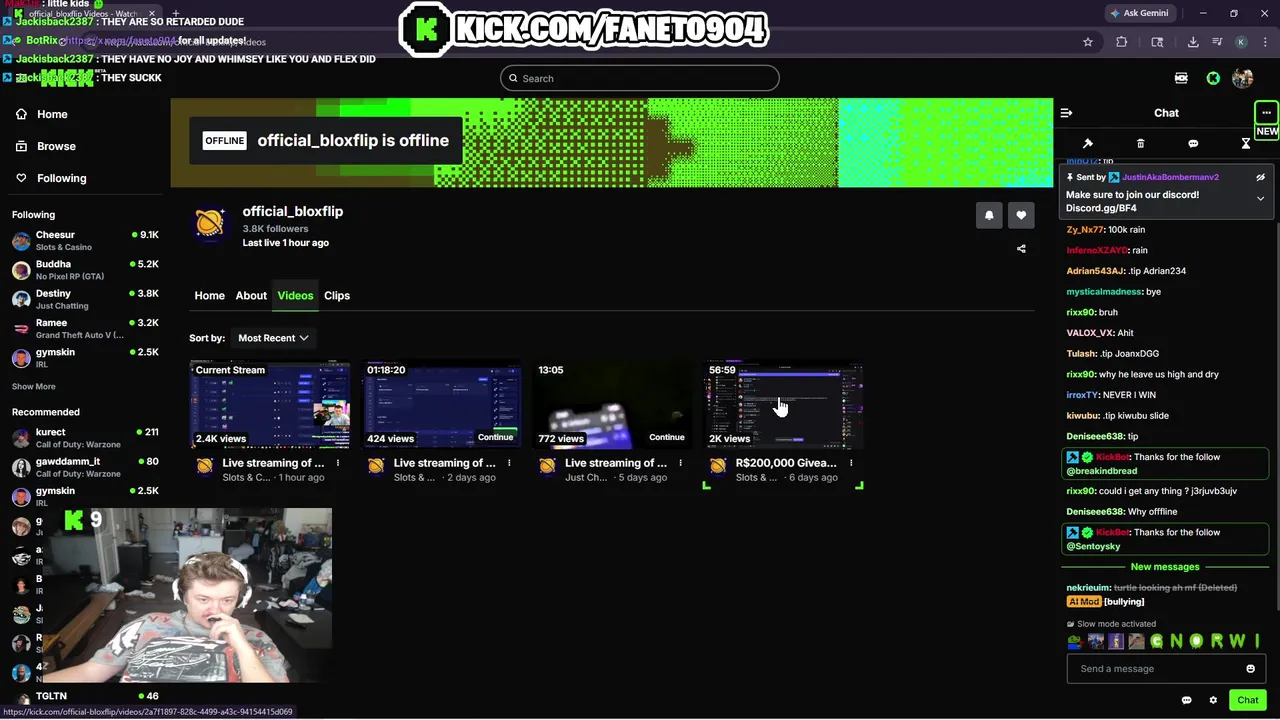Open chat options three-dot menu
Viewport: 1280px width, 720px height.
point(1266,113)
